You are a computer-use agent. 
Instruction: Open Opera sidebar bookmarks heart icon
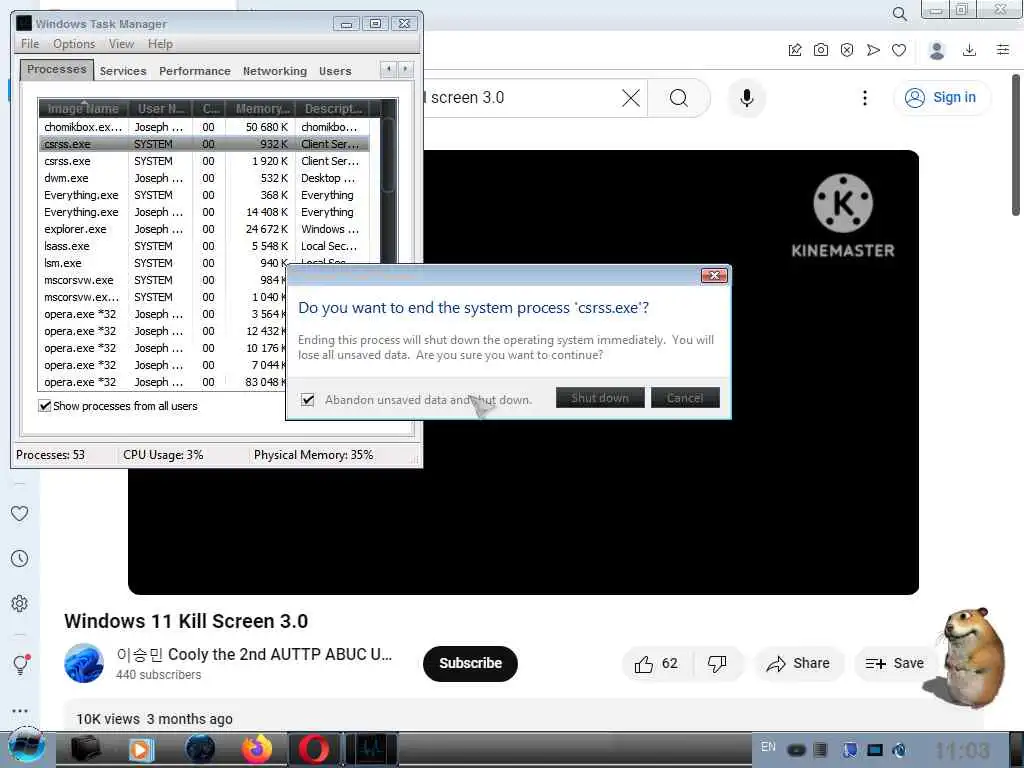point(20,513)
